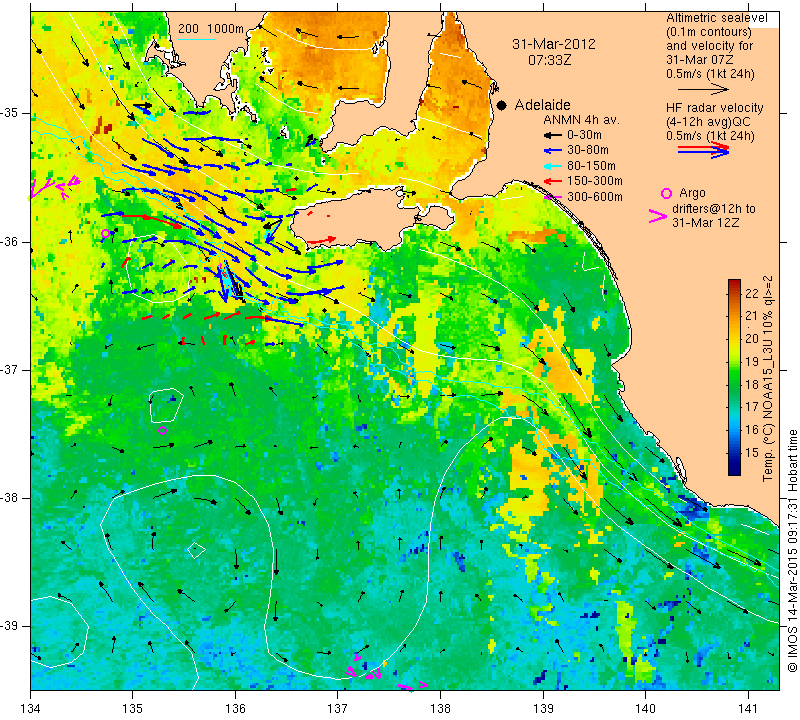The width and height of the screenshot is (800, 720).
Task: Click the ANMN 4h av. legend heading
Action: (581, 120)
